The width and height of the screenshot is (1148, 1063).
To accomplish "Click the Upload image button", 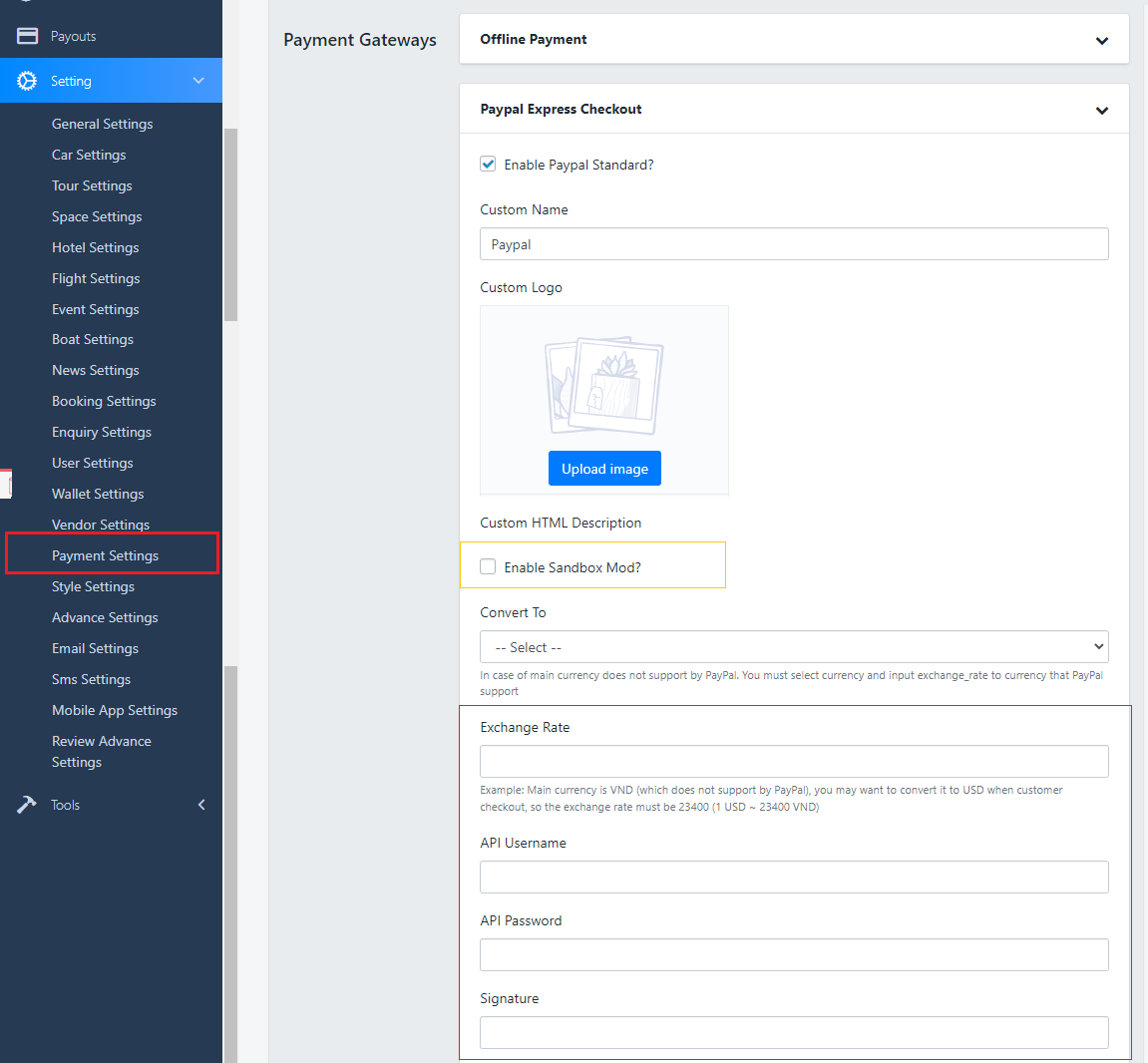I will 604,469.
